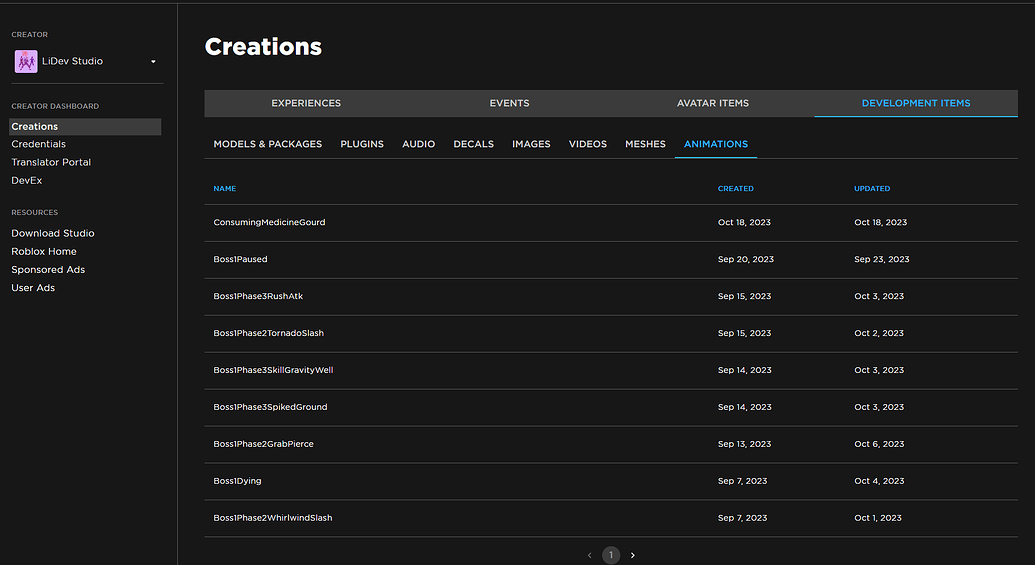Click the Sep 23, 2023 updated date
The image size is (1035, 565).
point(882,259)
